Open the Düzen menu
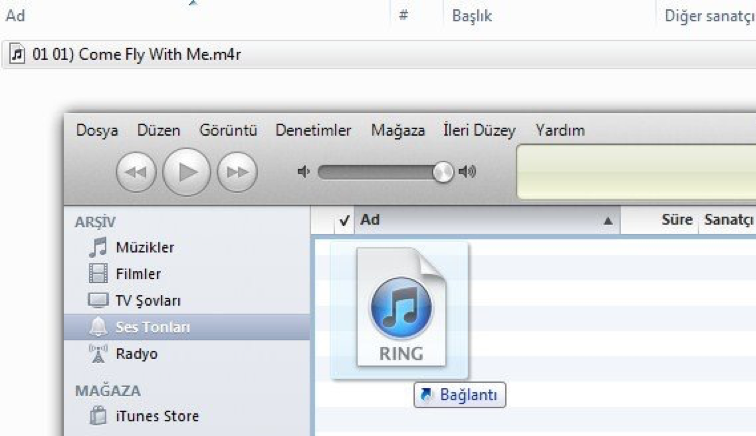This screenshot has width=756, height=436. click(159, 130)
